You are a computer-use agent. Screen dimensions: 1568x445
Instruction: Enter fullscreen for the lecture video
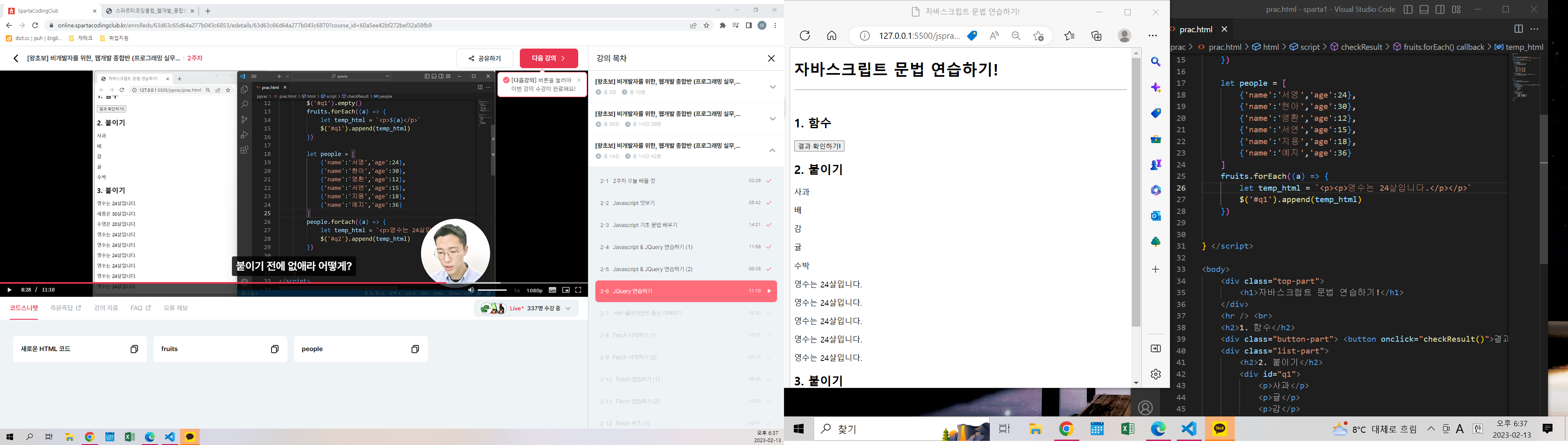click(578, 290)
